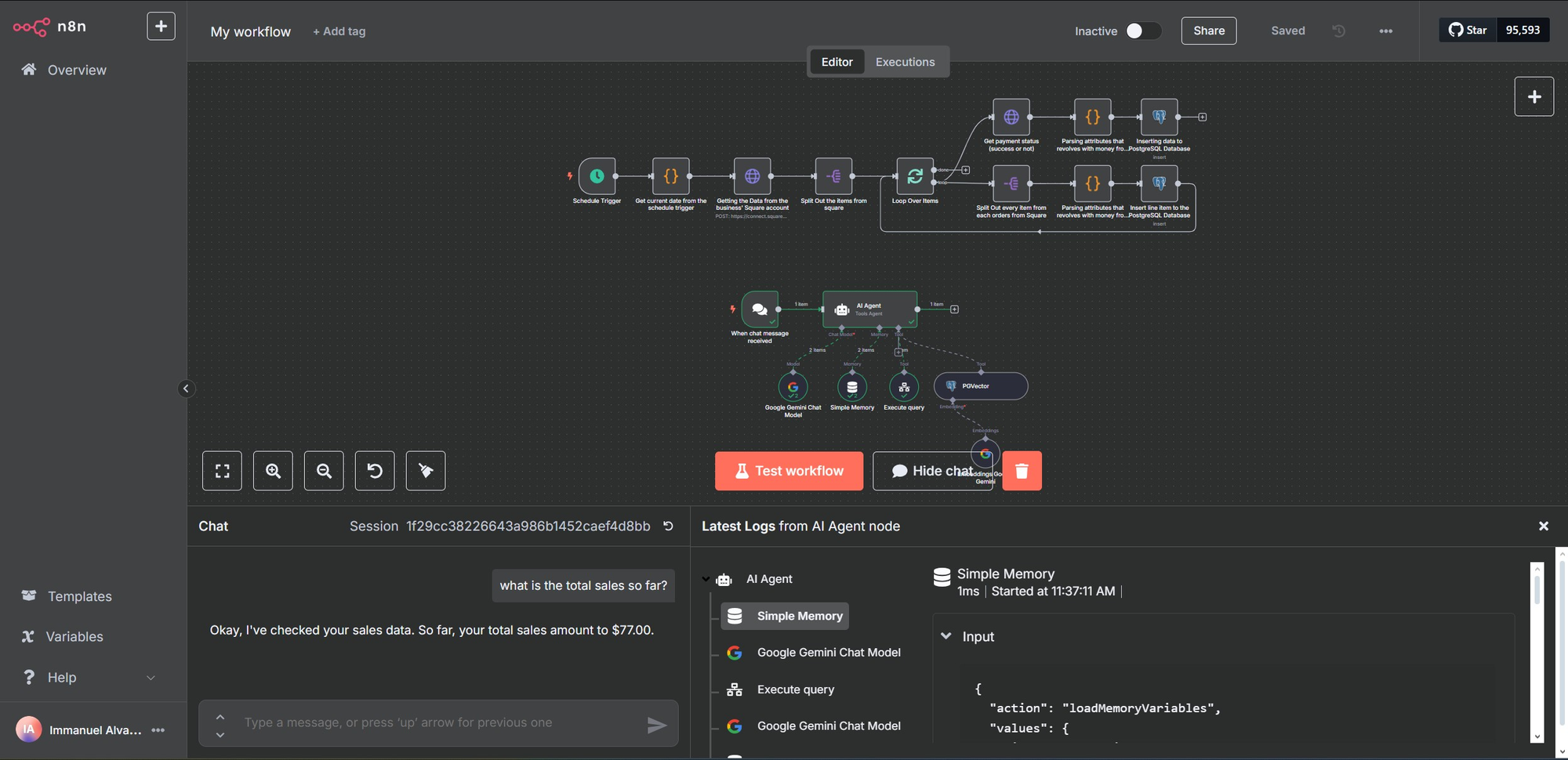The image size is (1568, 760).
Task: Switch to the Editor tab
Action: coord(837,62)
